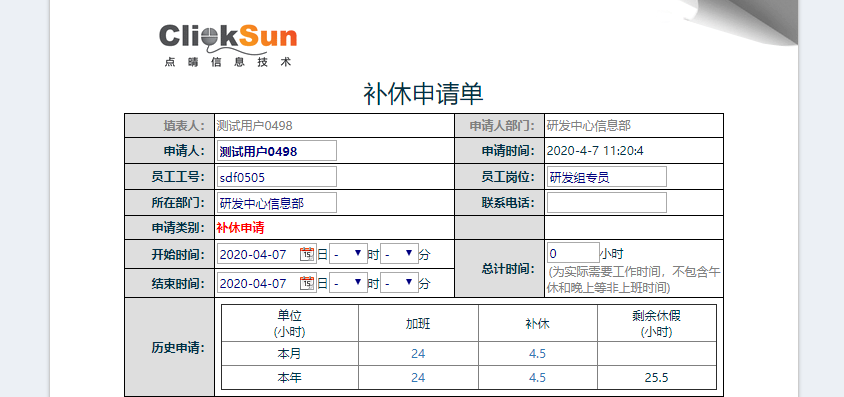Open this year's overtime value 24 link
The width and height of the screenshot is (844, 397).
tap(418, 378)
